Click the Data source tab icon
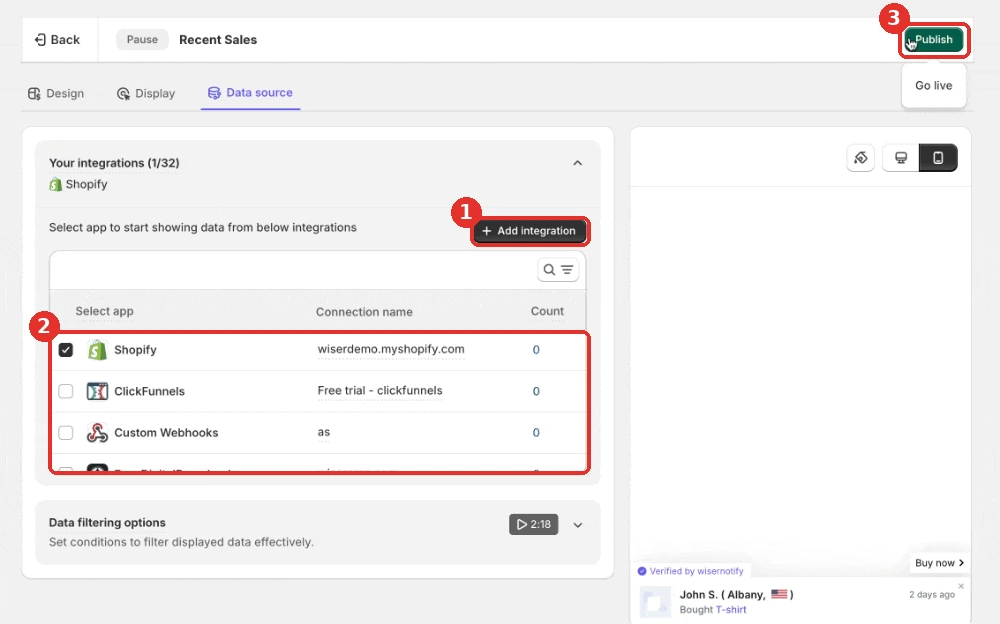The image size is (1000, 624). 214,93
